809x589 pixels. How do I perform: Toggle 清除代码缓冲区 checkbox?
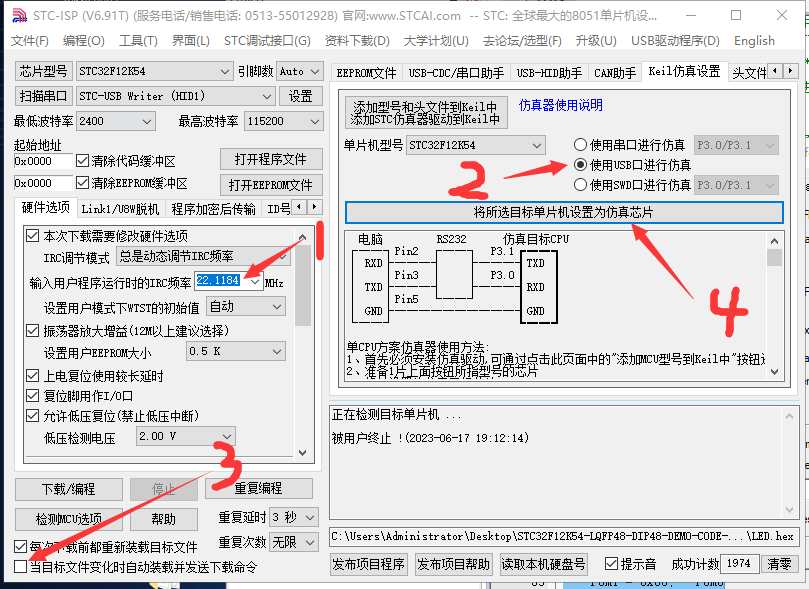point(83,161)
